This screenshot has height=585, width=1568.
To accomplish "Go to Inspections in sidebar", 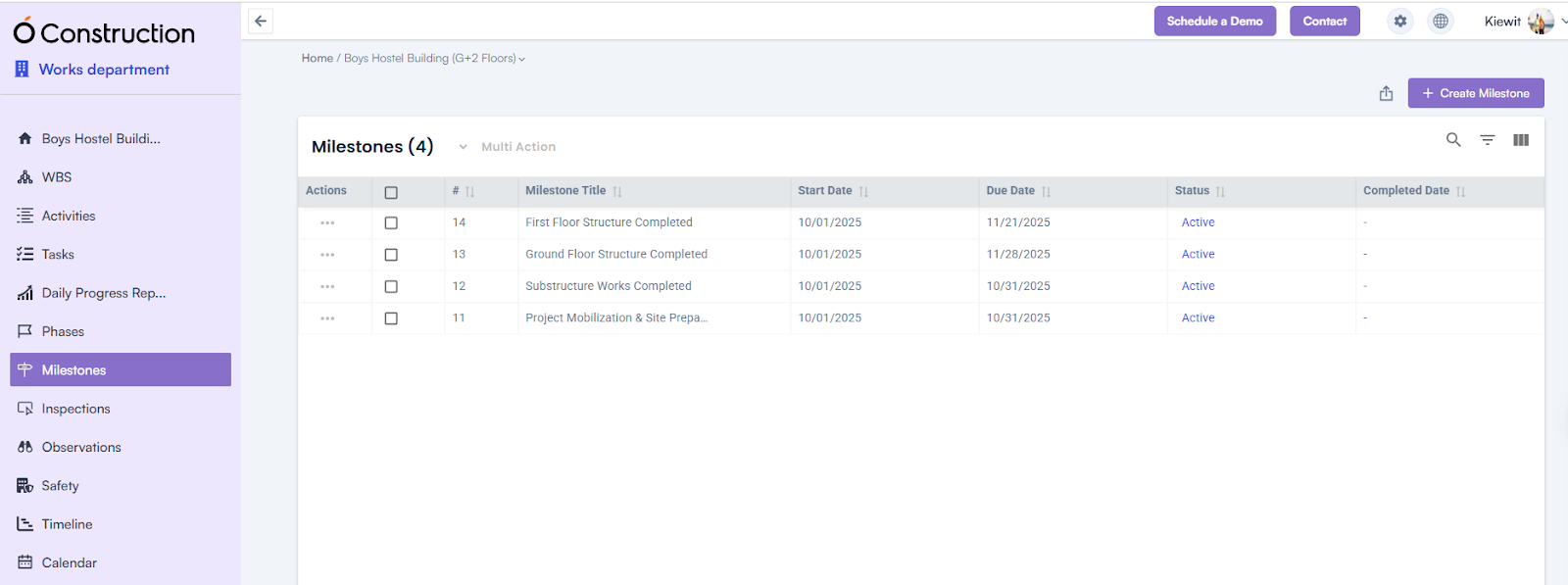I will point(75,409).
